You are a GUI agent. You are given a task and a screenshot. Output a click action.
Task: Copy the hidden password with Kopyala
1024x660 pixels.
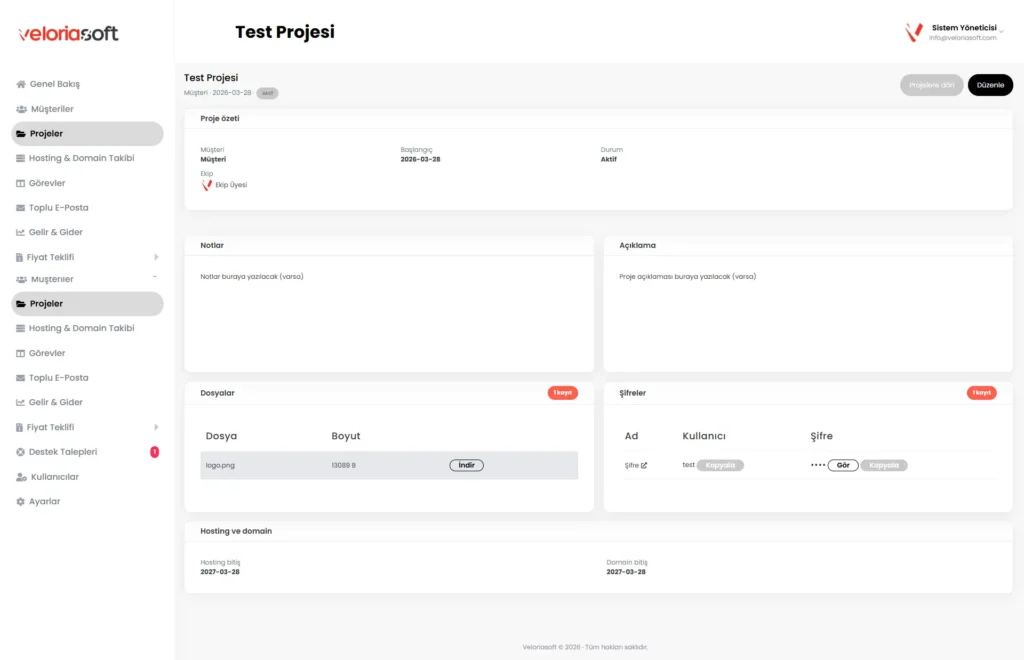[x=884, y=465]
